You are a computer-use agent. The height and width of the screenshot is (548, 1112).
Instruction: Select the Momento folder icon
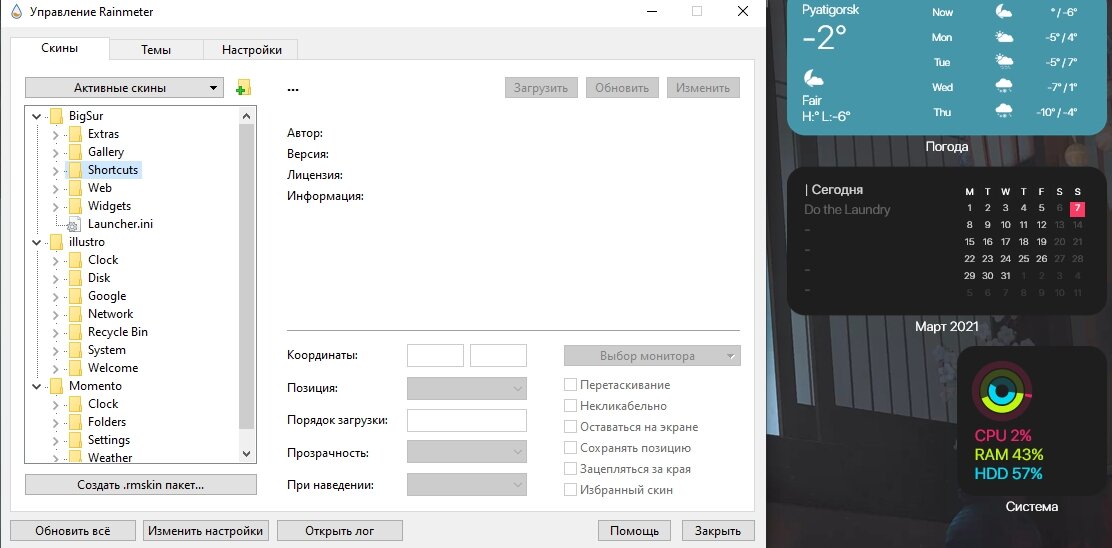coord(57,386)
